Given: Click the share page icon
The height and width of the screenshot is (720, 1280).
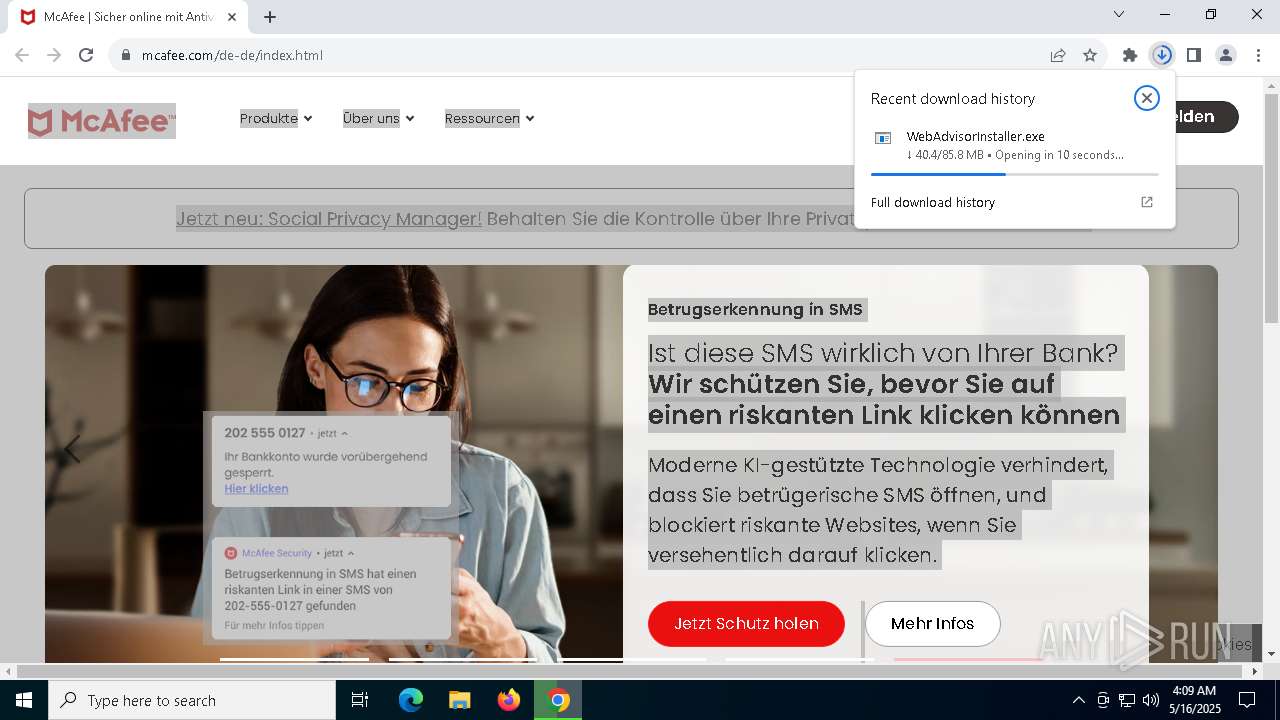Looking at the screenshot, I should [1058, 55].
